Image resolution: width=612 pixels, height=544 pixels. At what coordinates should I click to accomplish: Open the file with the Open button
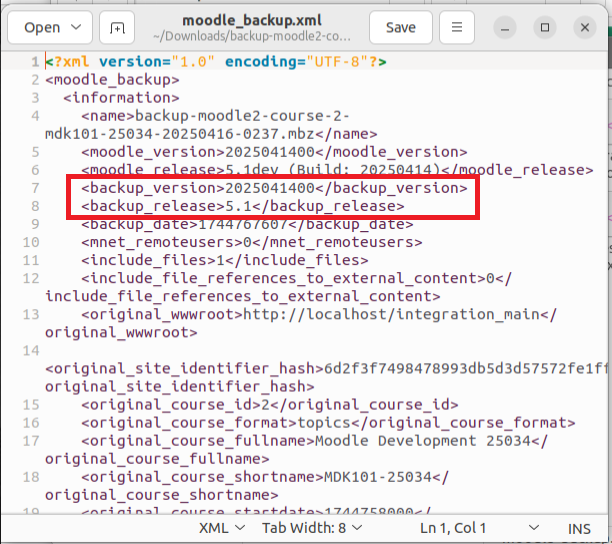[42, 27]
